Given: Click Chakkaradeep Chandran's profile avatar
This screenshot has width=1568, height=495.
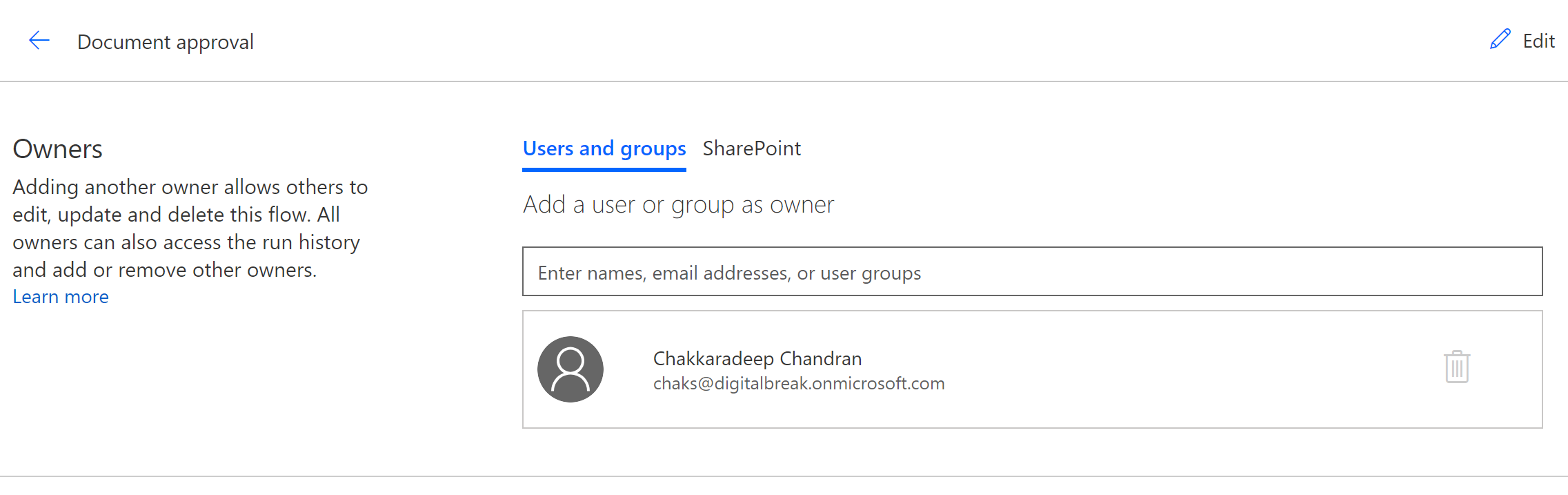Looking at the screenshot, I should coord(570,369).
